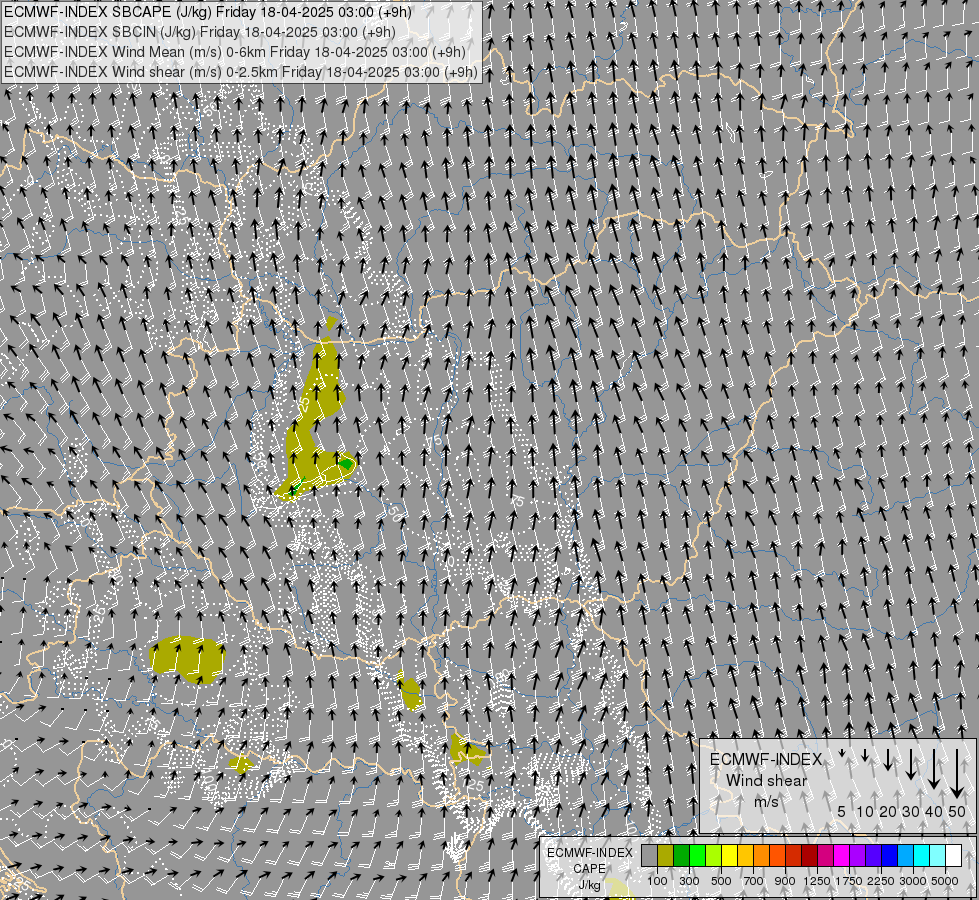Pick the lime yellow-green CAPE swatch
Screen dimensions: 979x900
click(x=714, y=856)
